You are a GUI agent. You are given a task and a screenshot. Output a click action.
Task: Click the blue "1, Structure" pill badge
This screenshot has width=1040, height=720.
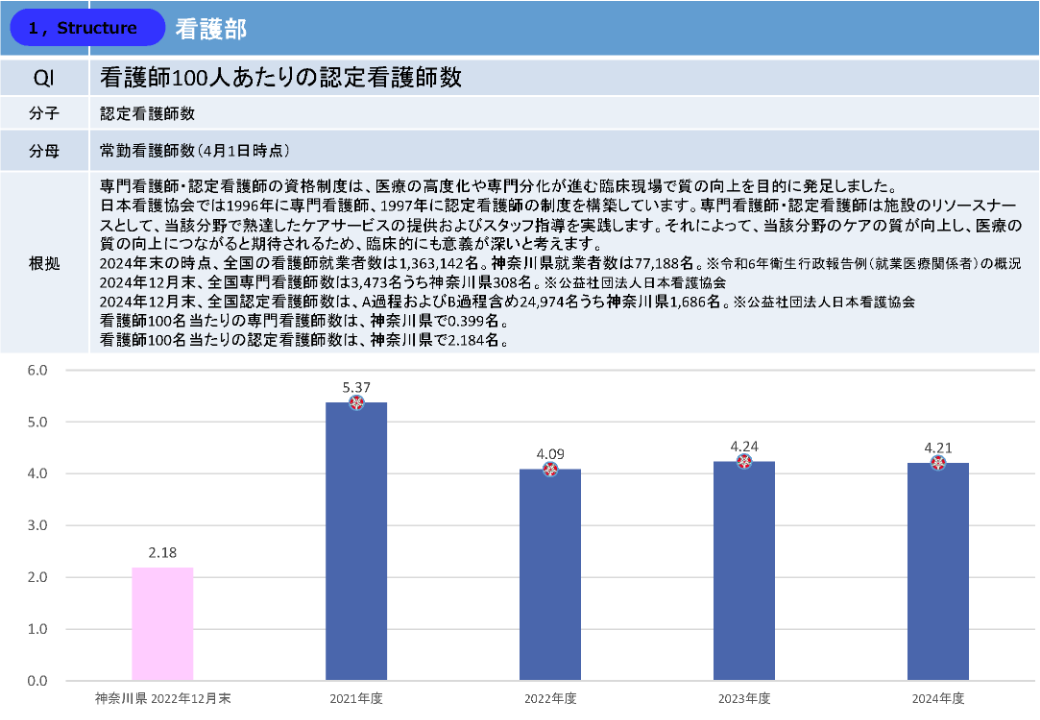coord(86,28)
